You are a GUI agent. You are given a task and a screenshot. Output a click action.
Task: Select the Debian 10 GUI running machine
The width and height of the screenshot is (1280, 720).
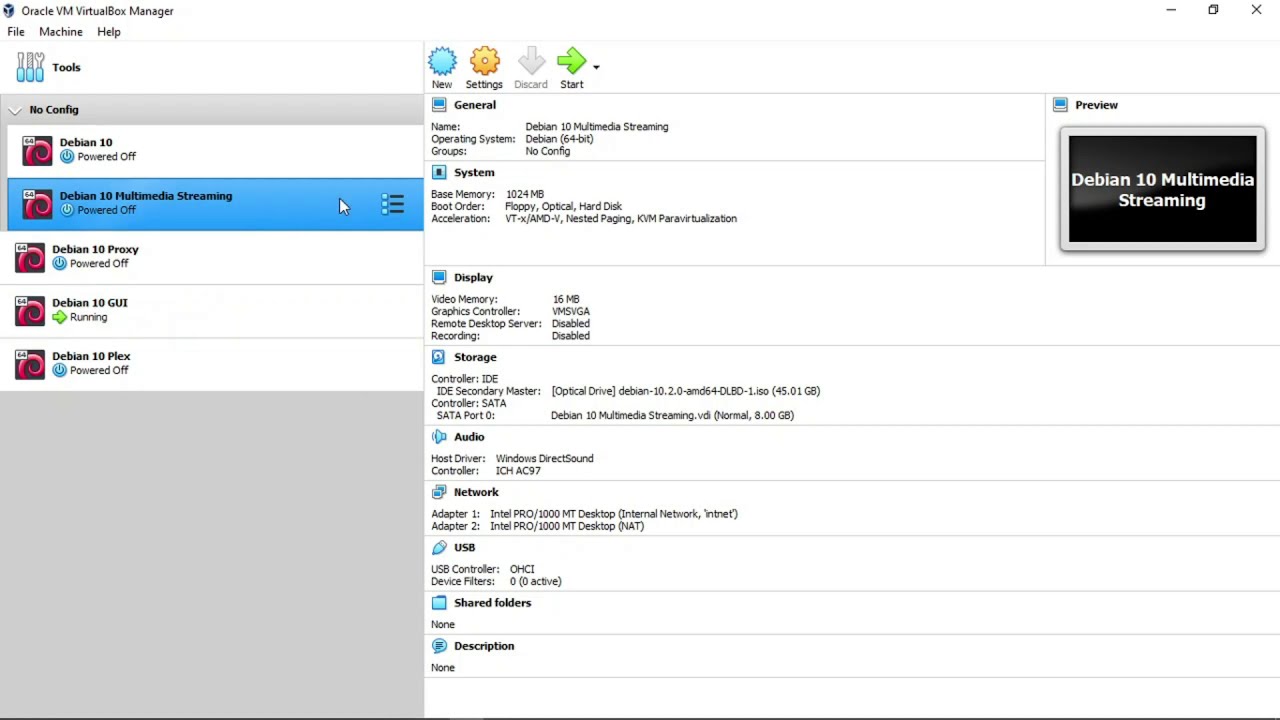[x=212, y=310]
